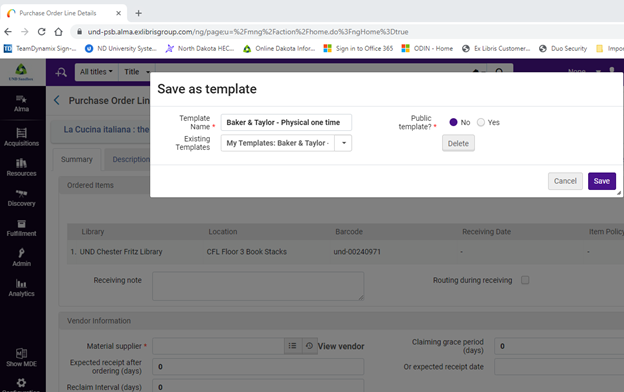
Task: Tick the Routing during receiving checkbox
Action: pos(525,280)
